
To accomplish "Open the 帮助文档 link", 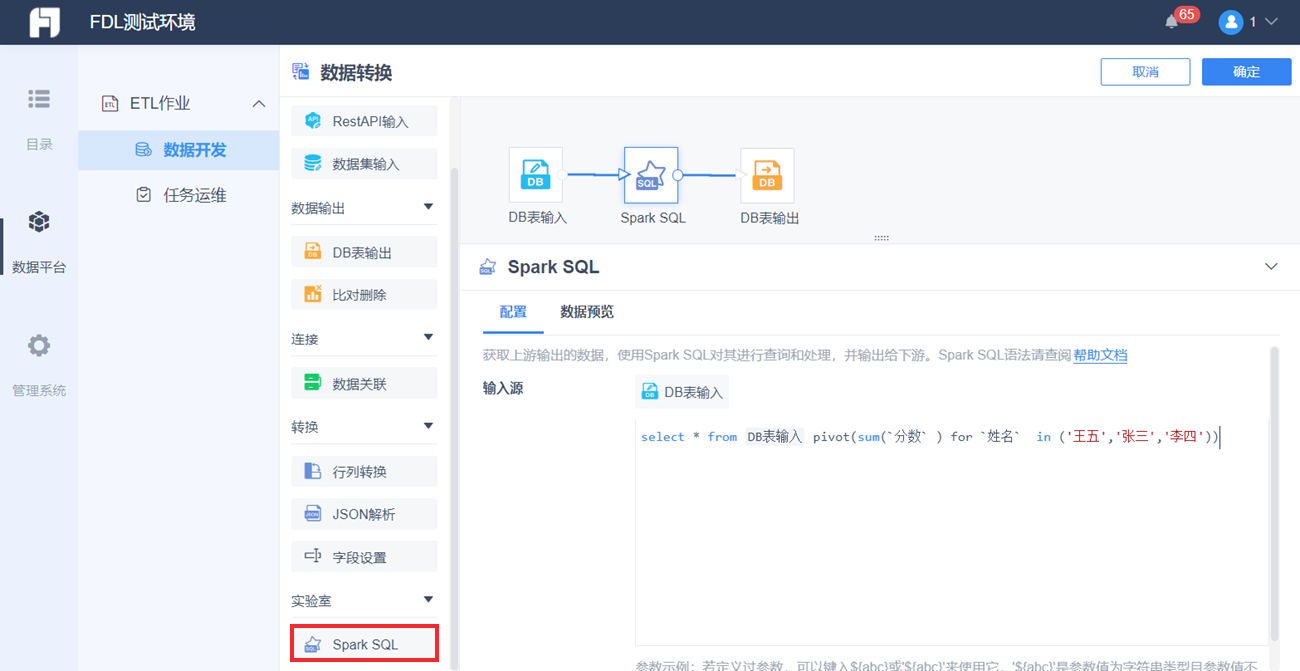I will tap(1100, 355).
